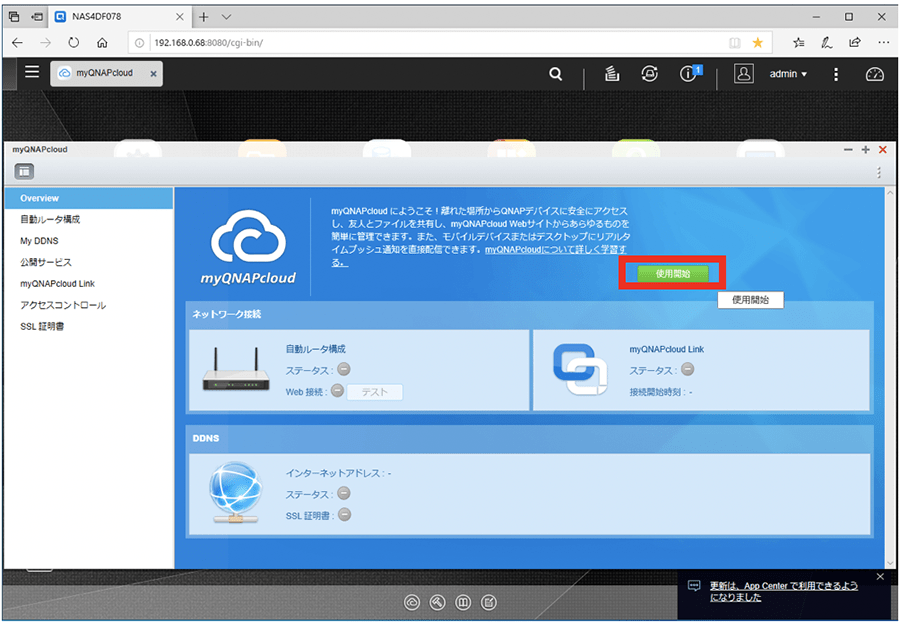Open the browser settings ellipsis menu

click(883, 43)
